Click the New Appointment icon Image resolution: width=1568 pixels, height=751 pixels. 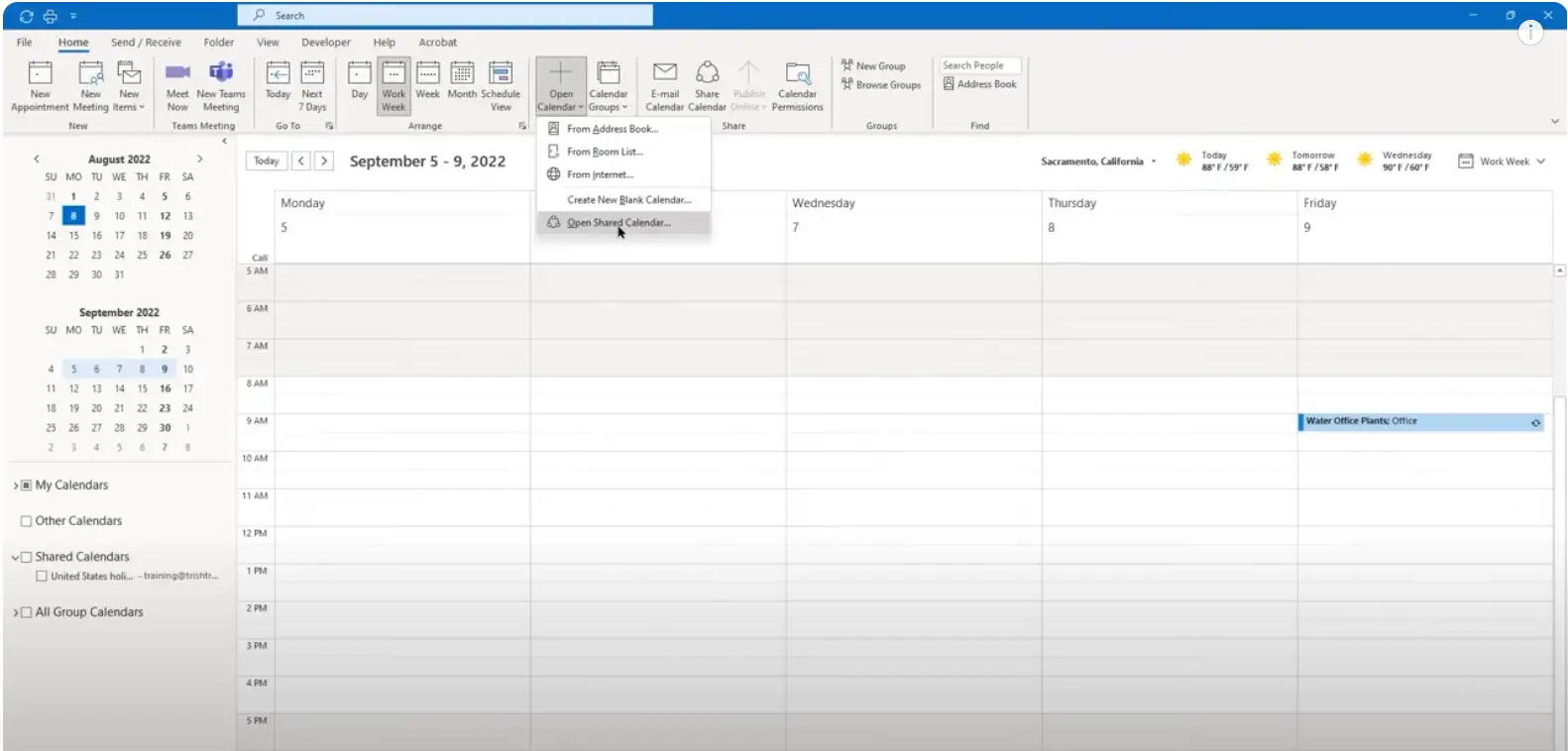coord(40,74)
